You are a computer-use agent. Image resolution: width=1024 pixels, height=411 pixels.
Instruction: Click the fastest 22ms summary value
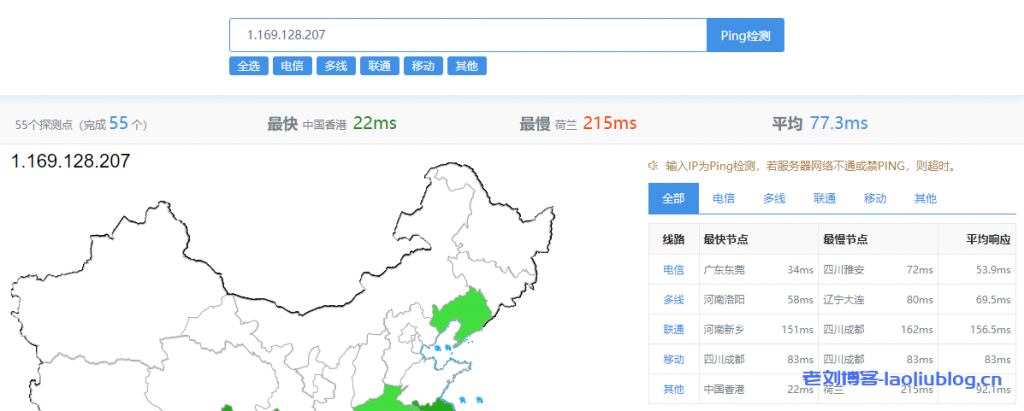coord(374,123)
